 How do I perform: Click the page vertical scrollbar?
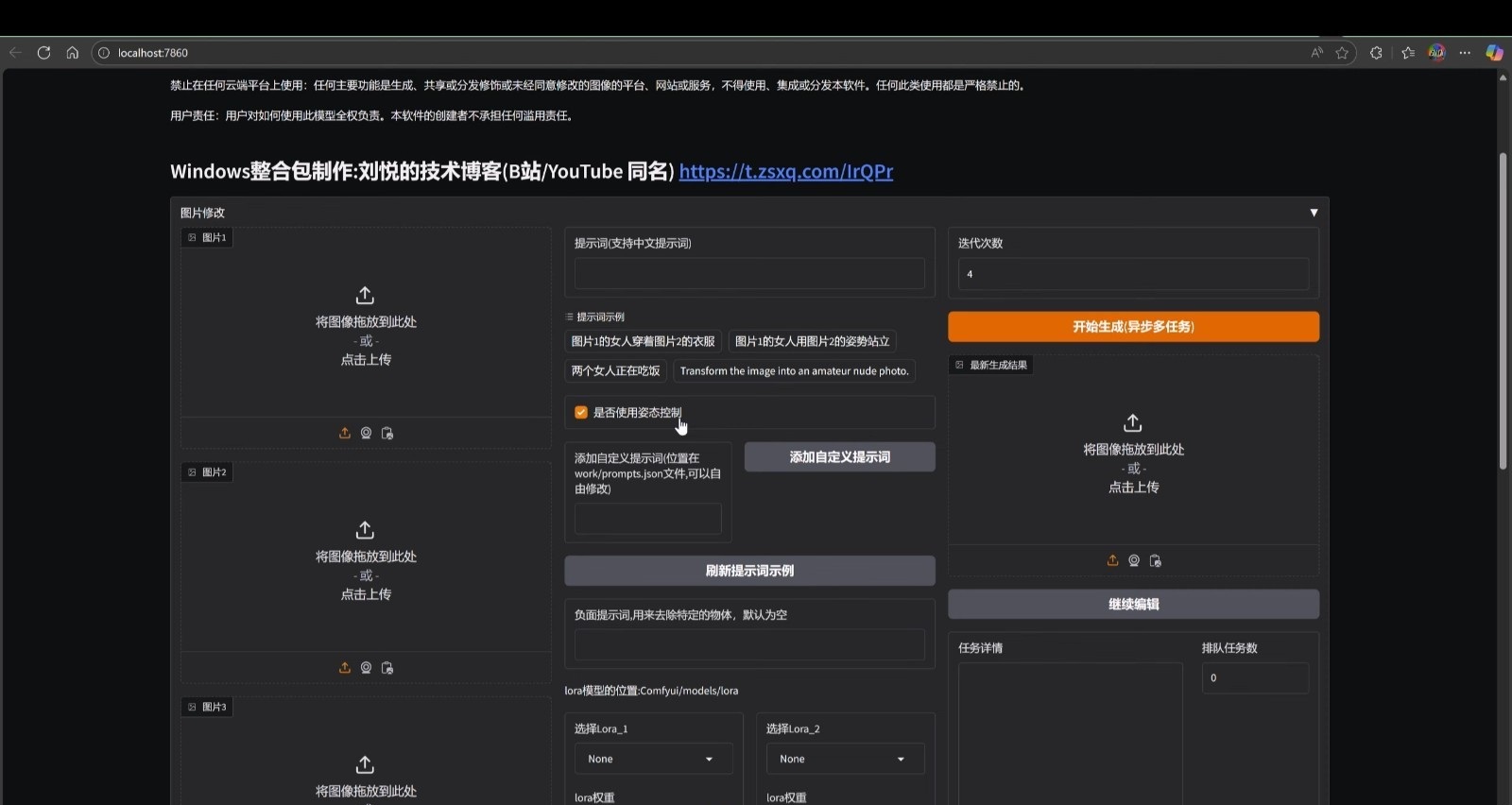[x=1503, y=312]
